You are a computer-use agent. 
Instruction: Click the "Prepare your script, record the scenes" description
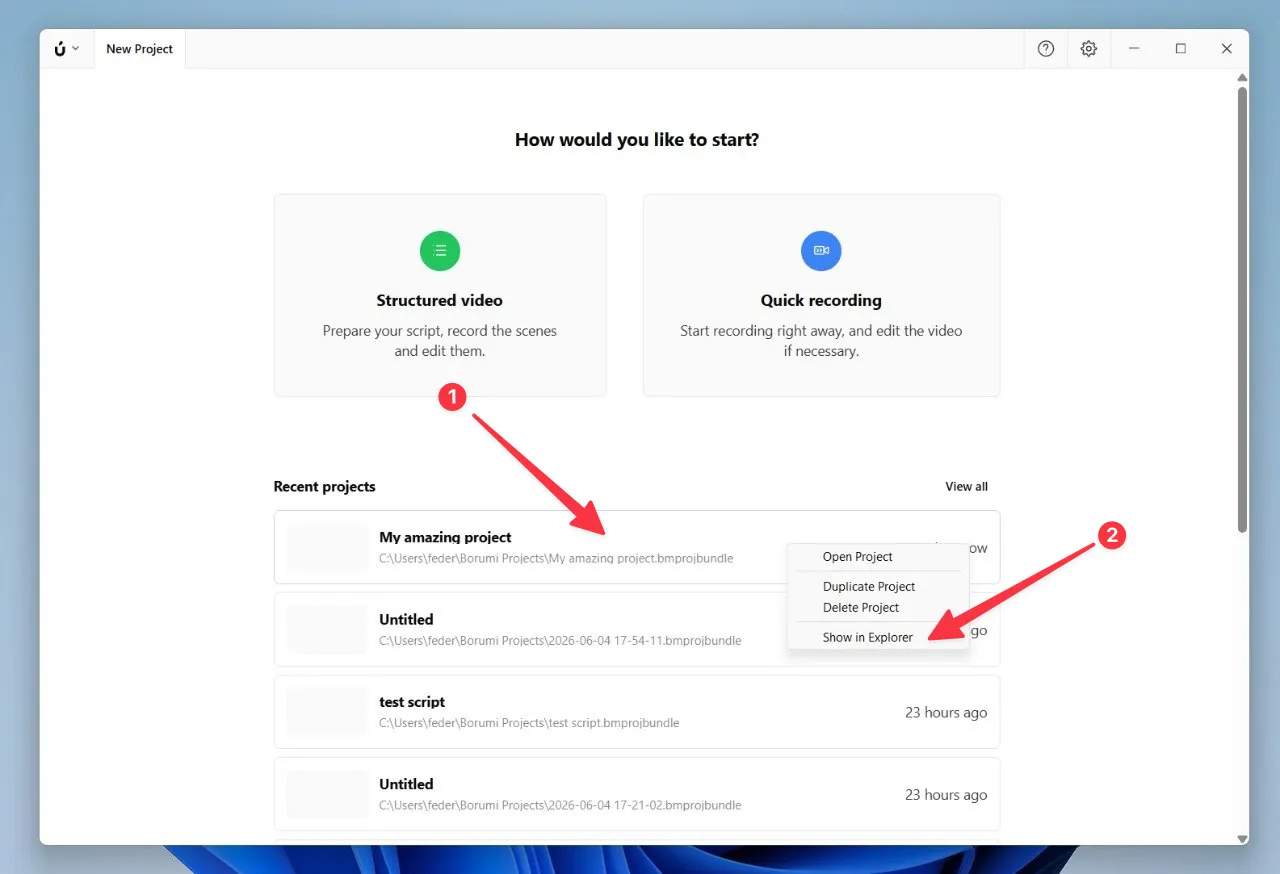(440, 341)
